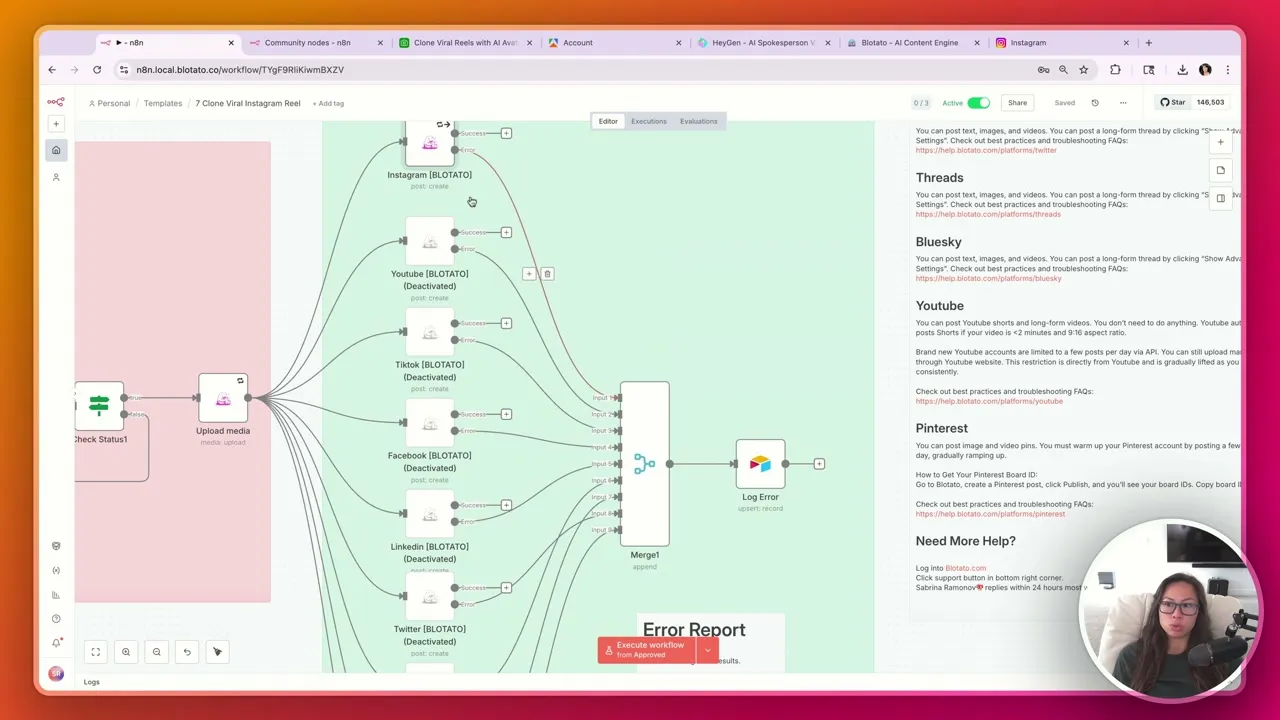
Task: Open the Personal breadcrumb link
Action: click(x=109, y=103)
